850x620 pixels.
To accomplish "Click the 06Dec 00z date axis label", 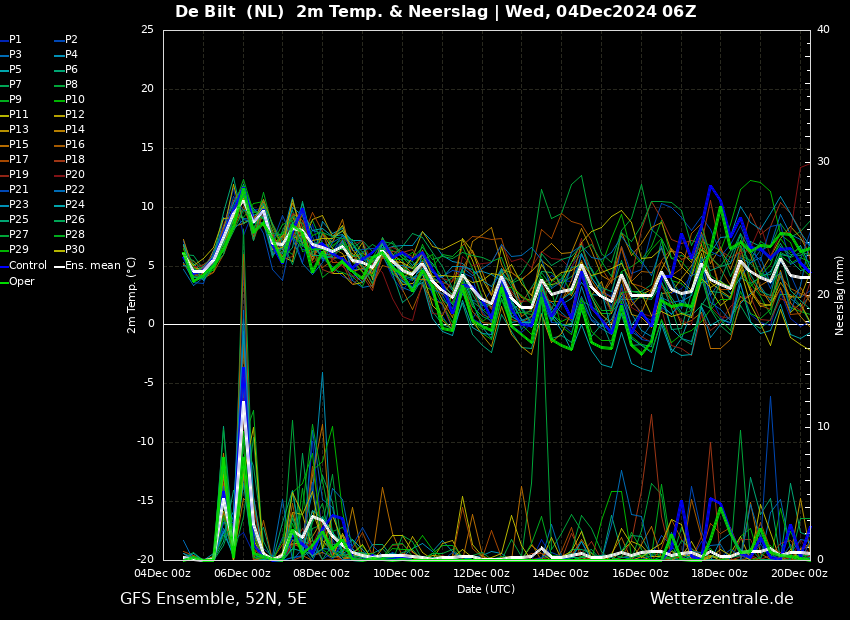I will (x=242, y=573).
